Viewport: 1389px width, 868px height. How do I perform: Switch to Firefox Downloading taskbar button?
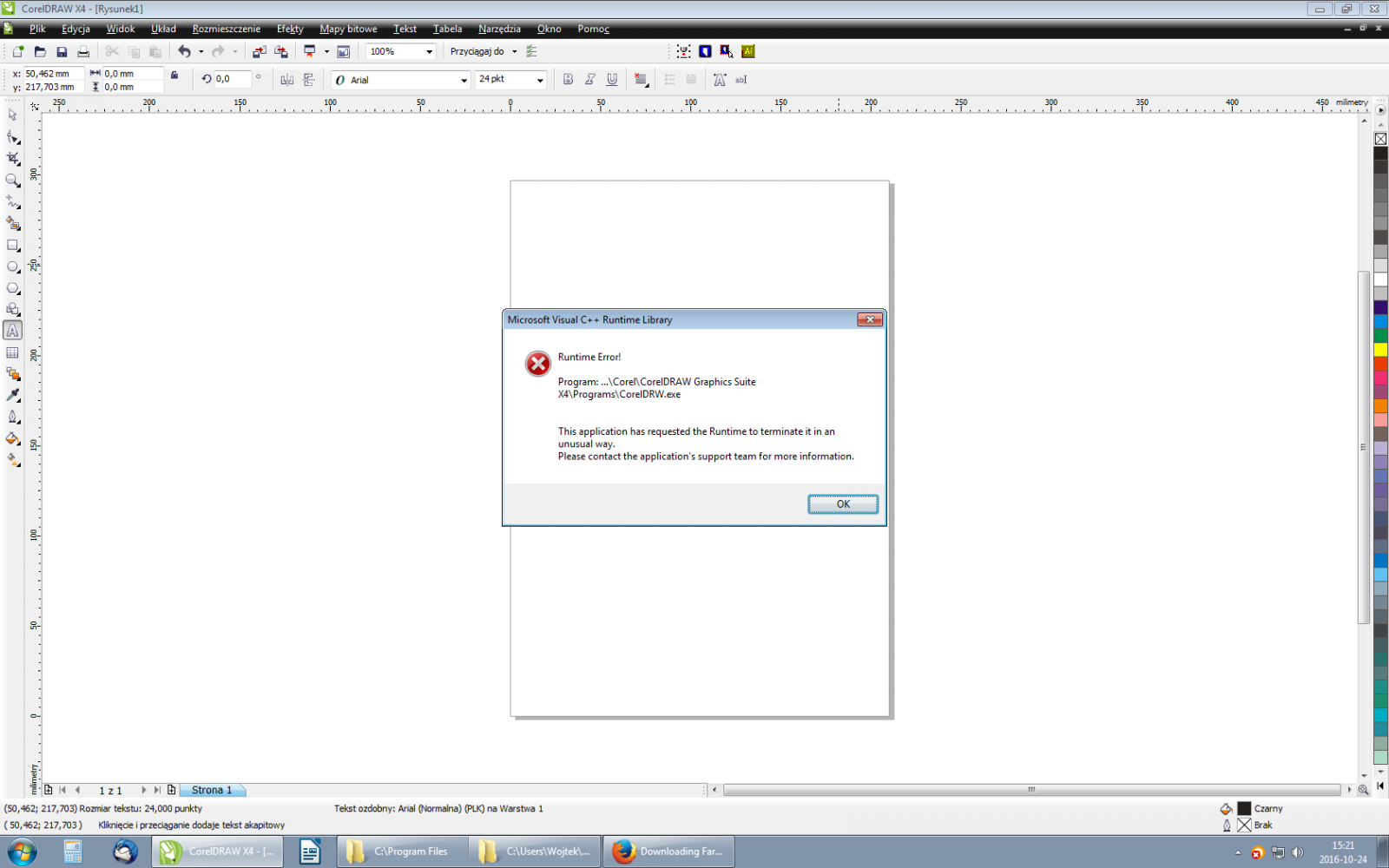[668, 852]
